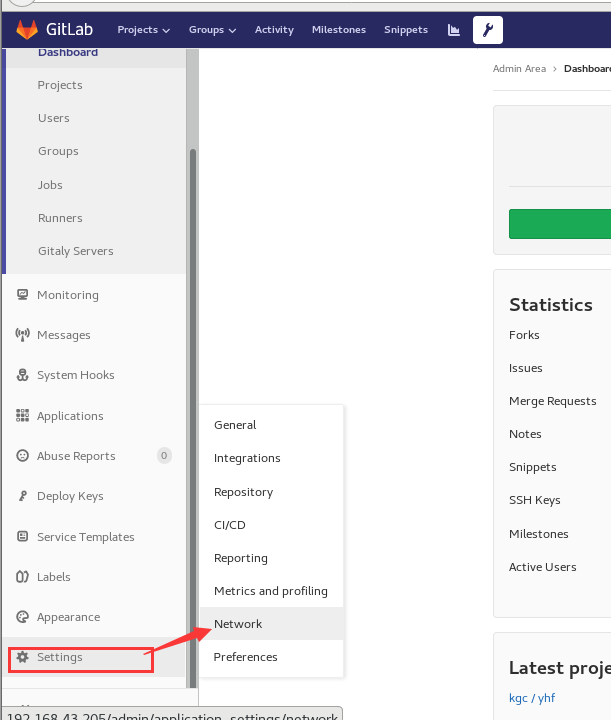Click the Deploy Keys key icon

pos(22,495)
